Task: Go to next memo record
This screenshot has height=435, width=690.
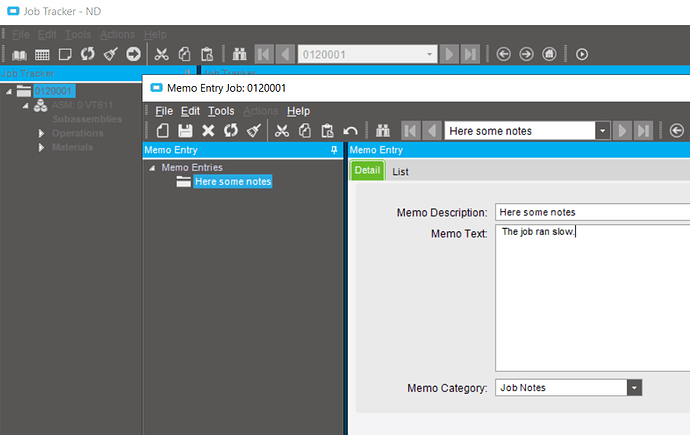Action: 622,131
